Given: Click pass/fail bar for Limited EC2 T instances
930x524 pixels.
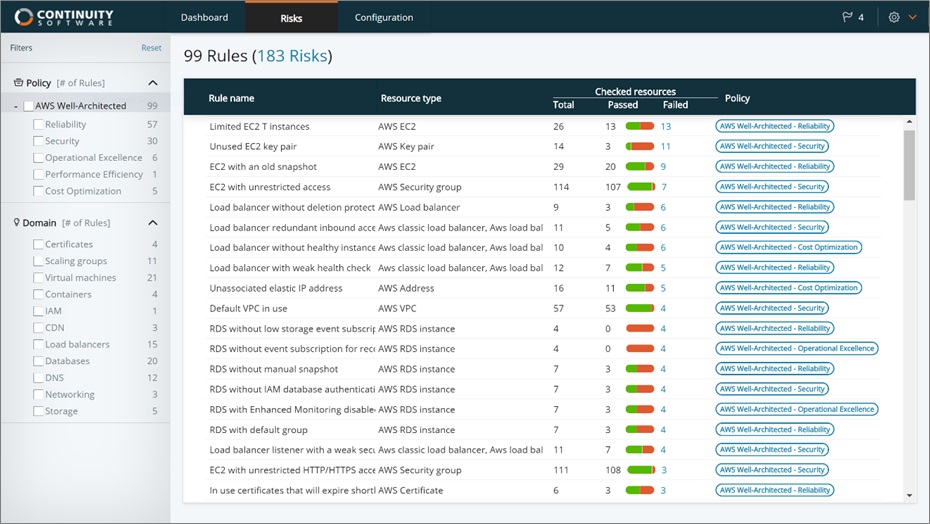Looking at the screenshot, I should click(x=640, y=126).
